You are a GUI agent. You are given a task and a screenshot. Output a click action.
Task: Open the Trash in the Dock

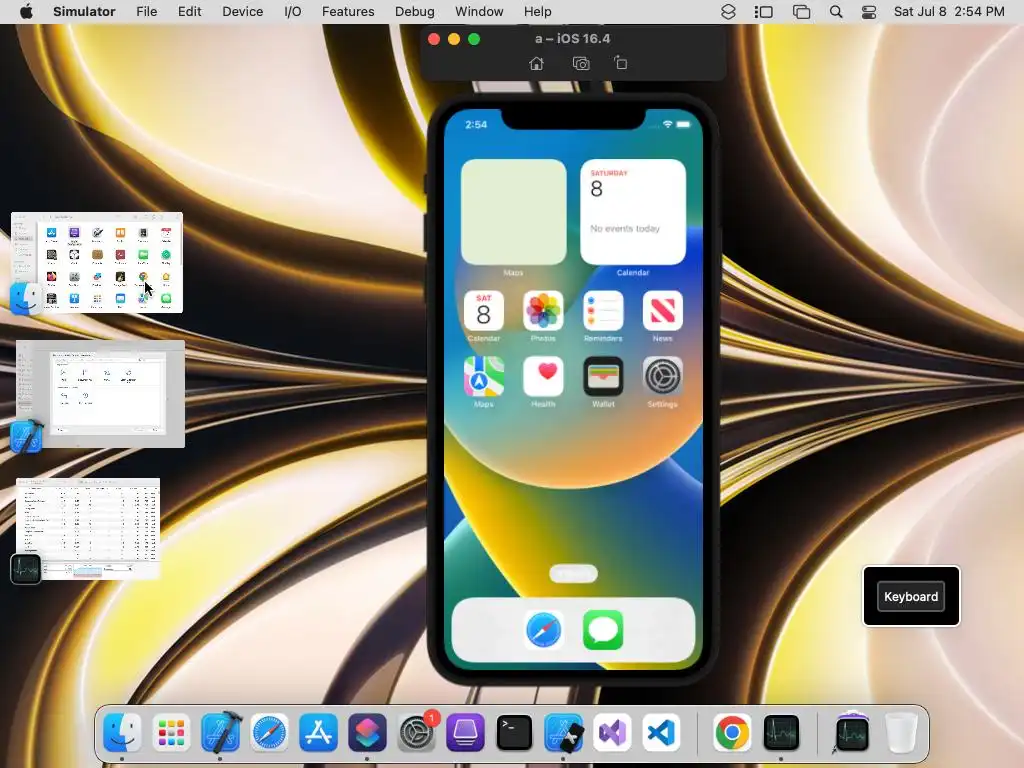tap(901, 732)
